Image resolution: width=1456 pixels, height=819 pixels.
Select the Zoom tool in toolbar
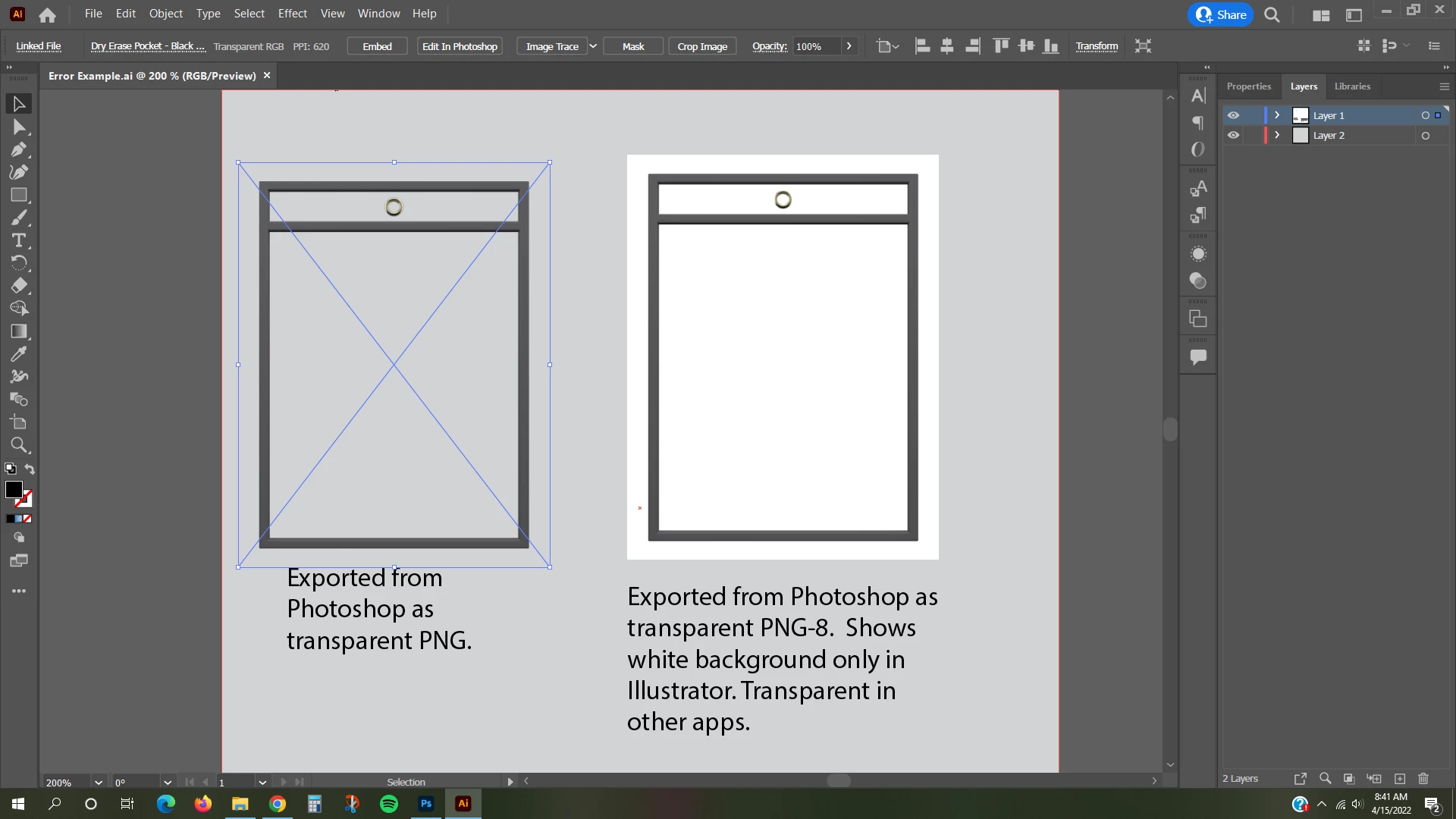pyautogui.click(x=19, y=445)
